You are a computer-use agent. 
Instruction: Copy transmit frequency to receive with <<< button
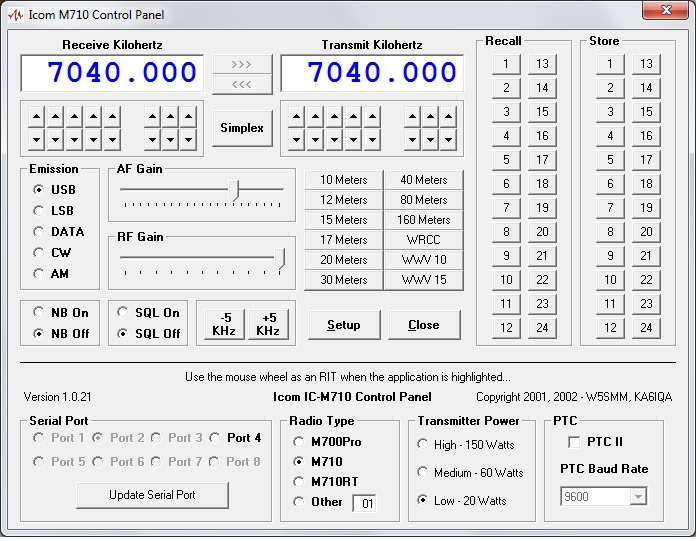(242, 84)
